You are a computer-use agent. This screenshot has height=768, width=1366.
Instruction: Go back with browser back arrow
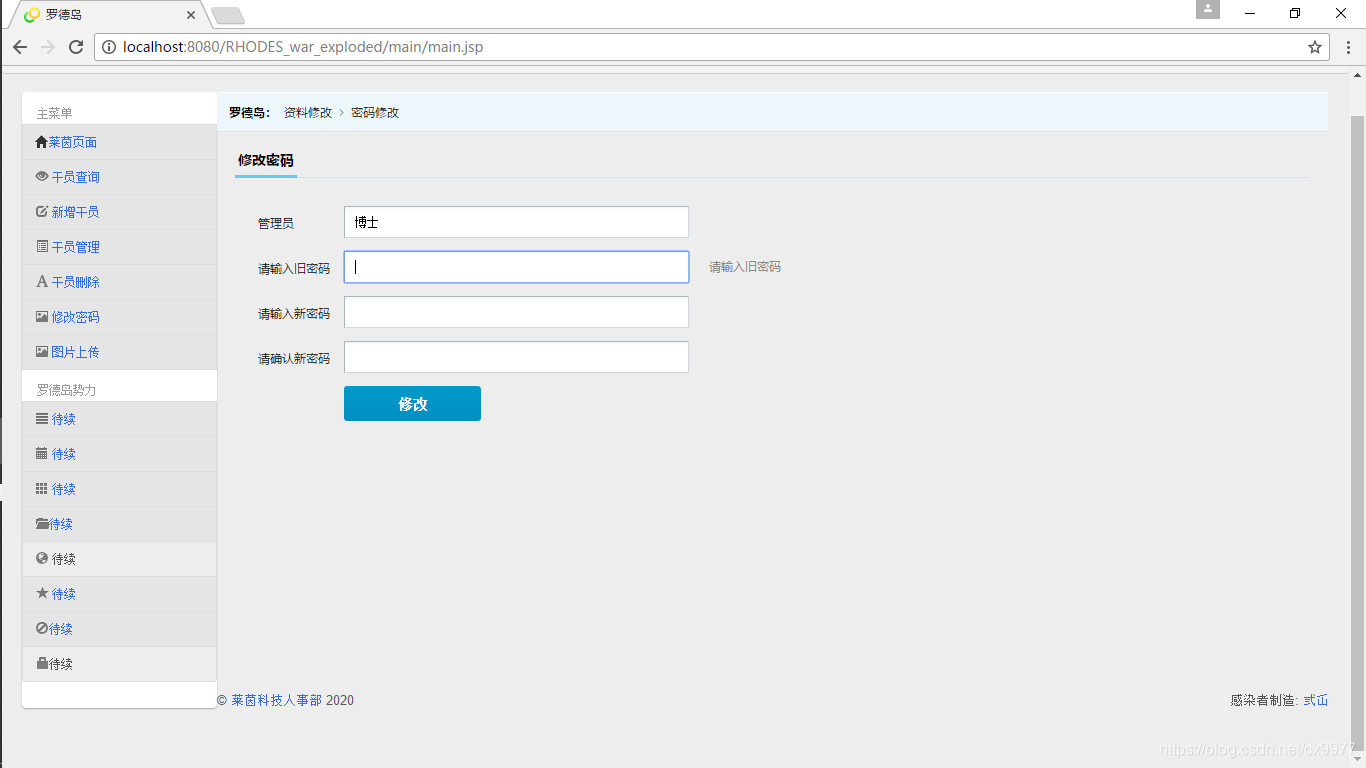(20, 47)
